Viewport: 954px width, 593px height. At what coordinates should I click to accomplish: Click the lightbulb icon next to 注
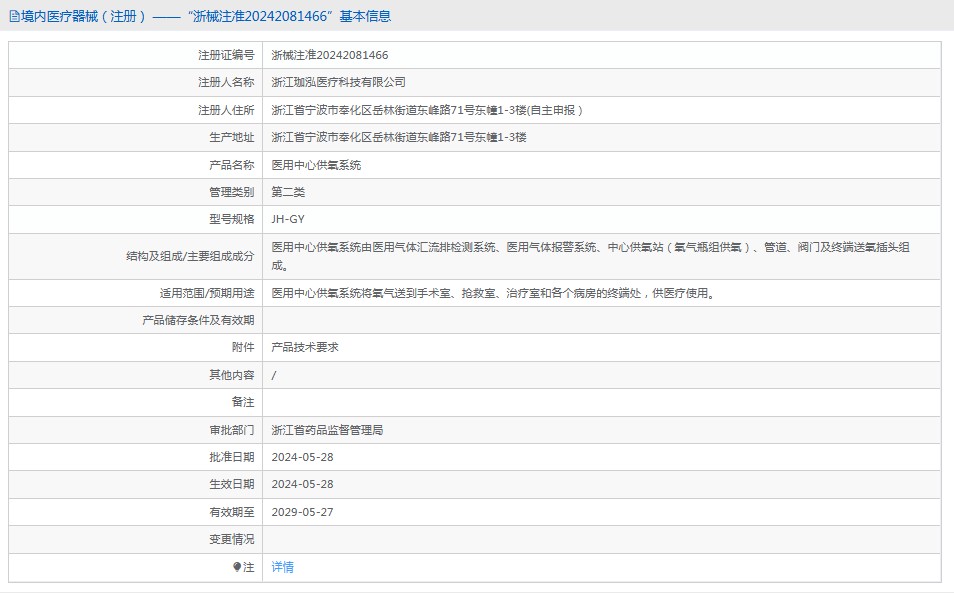point(237,567)
